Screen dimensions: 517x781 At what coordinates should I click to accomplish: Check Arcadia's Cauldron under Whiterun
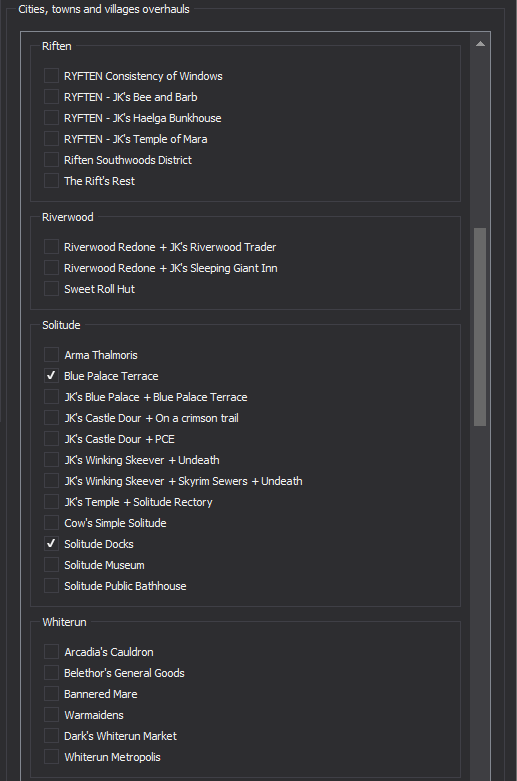pos(51,651)
